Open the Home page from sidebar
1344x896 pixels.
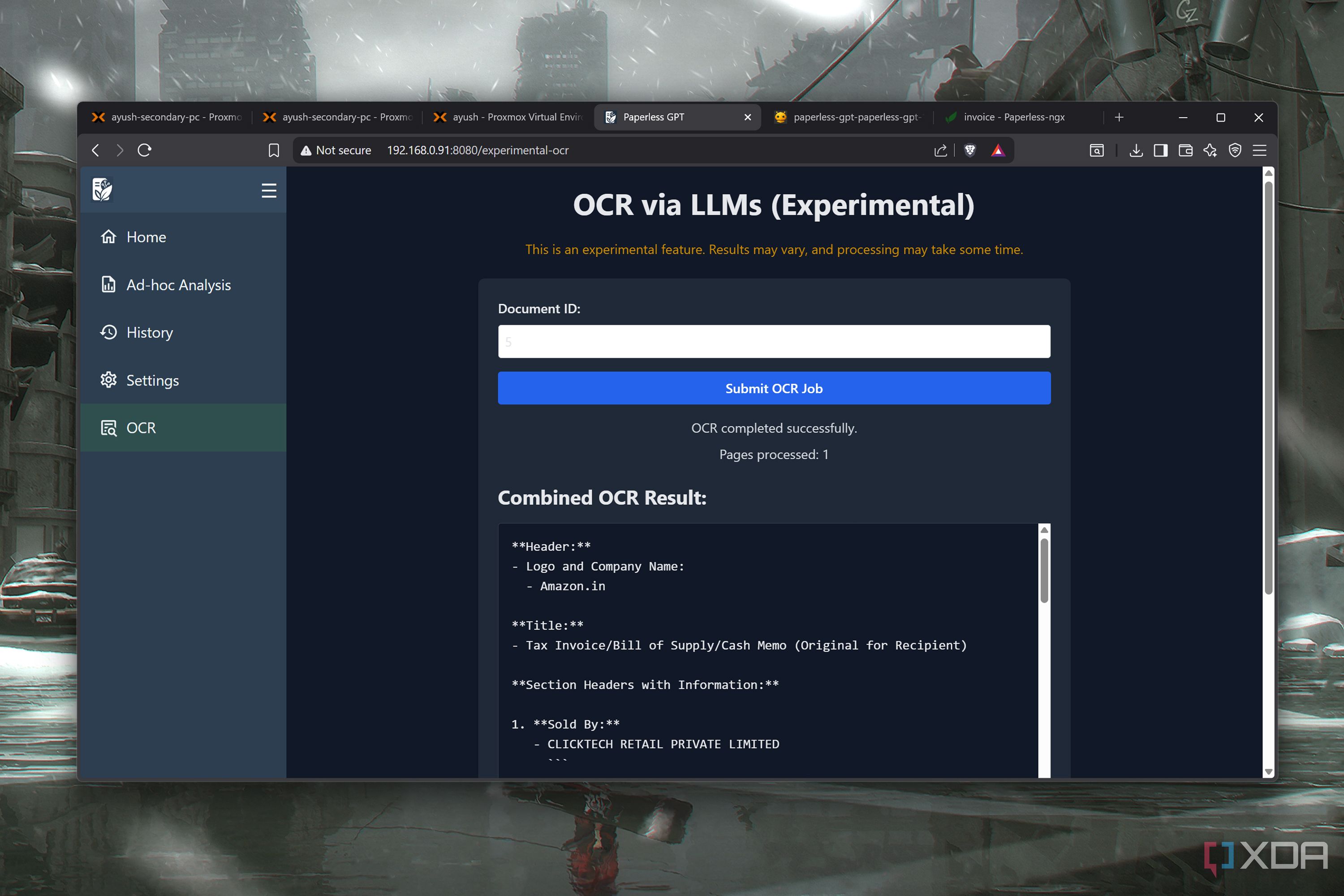click(183, 237)
